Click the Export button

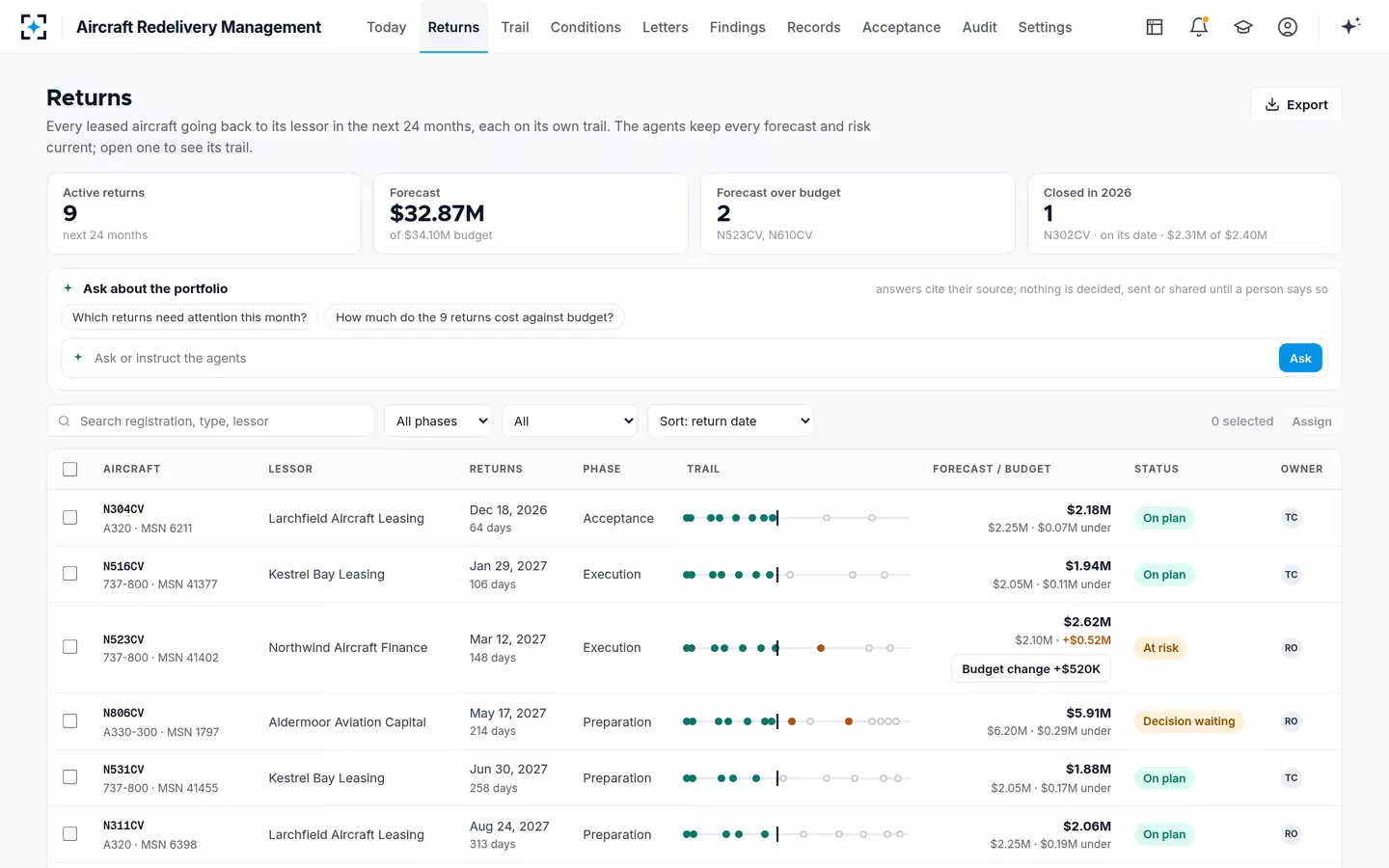[x=1296, y=104]
